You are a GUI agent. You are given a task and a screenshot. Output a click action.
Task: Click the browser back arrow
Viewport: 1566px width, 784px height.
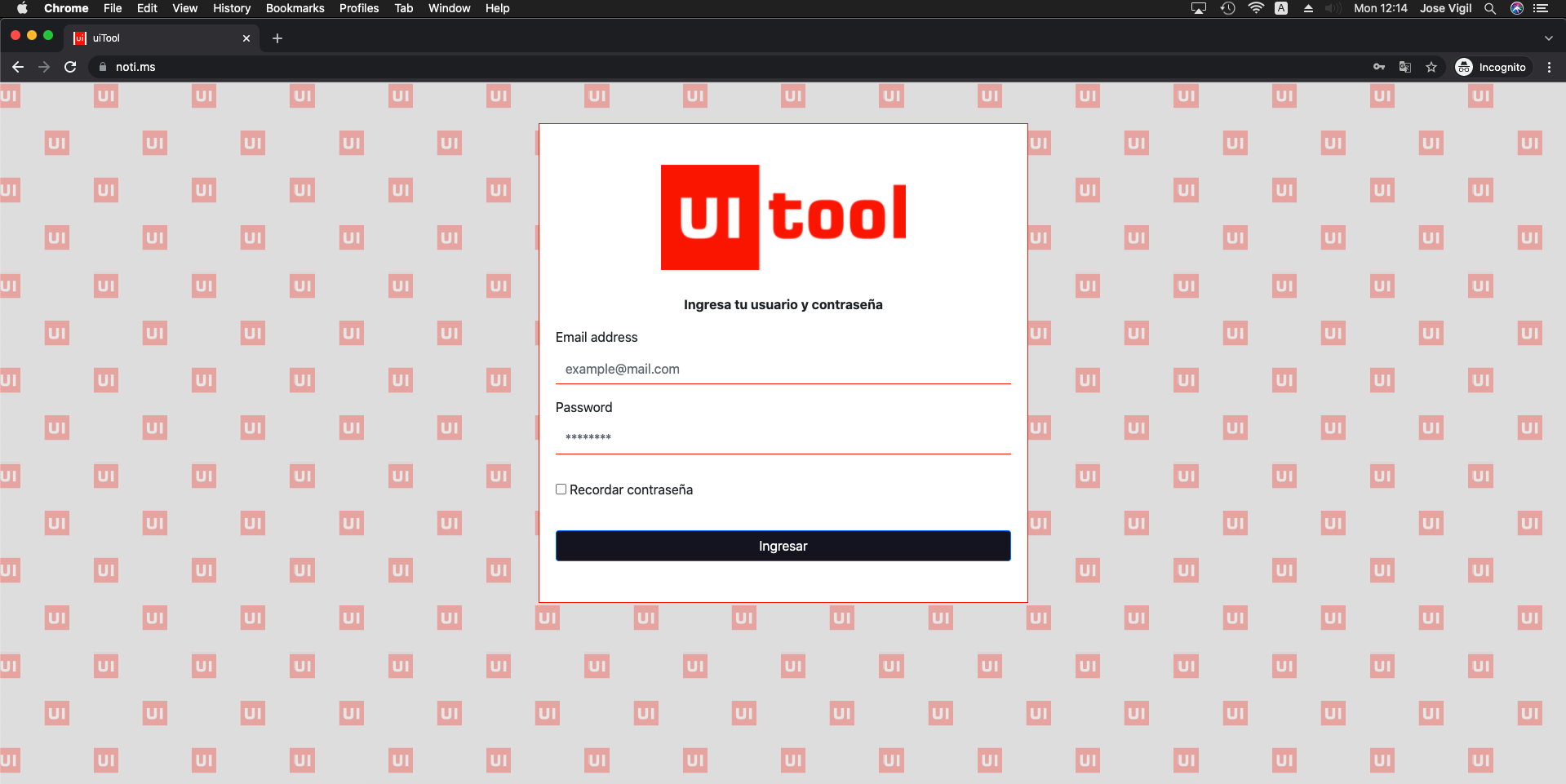(x=18, y=67)
